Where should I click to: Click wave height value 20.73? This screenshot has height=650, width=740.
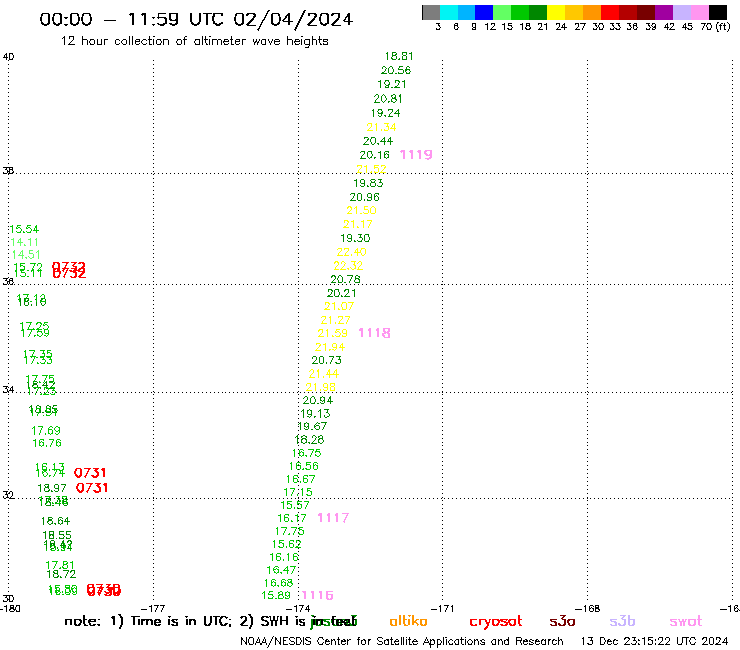(x=326, y=360)
